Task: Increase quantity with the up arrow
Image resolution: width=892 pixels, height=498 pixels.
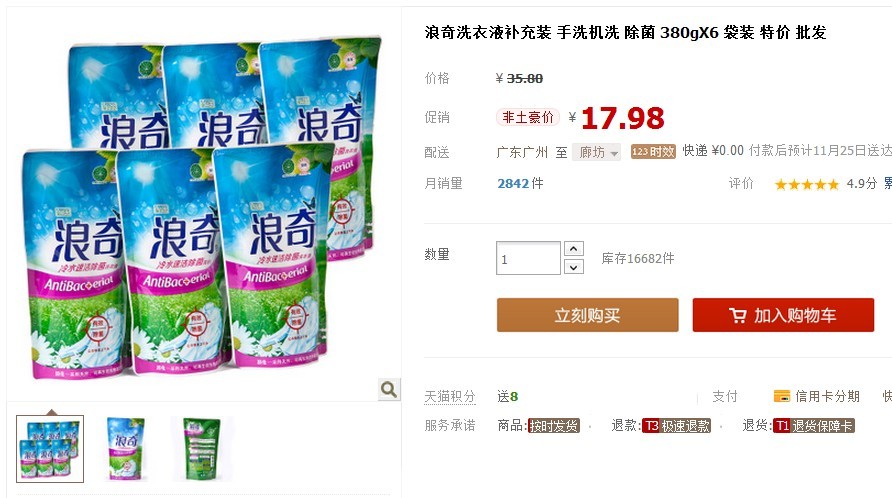Action: [573, 249]
